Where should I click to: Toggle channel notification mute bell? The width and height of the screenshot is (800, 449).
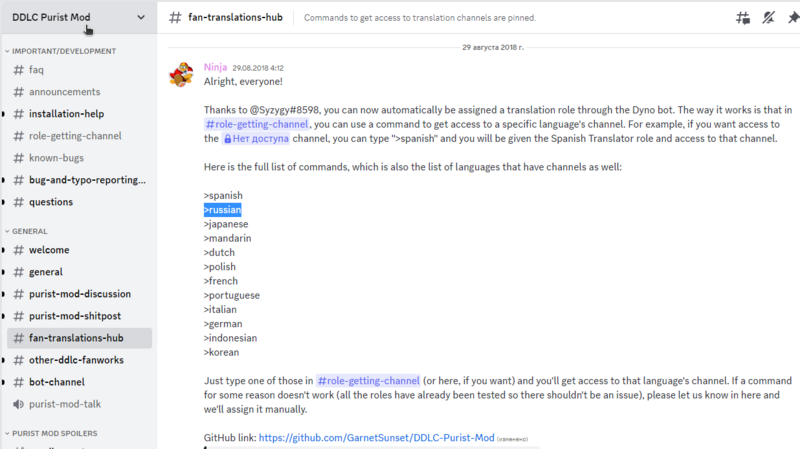tap(766, 18)
